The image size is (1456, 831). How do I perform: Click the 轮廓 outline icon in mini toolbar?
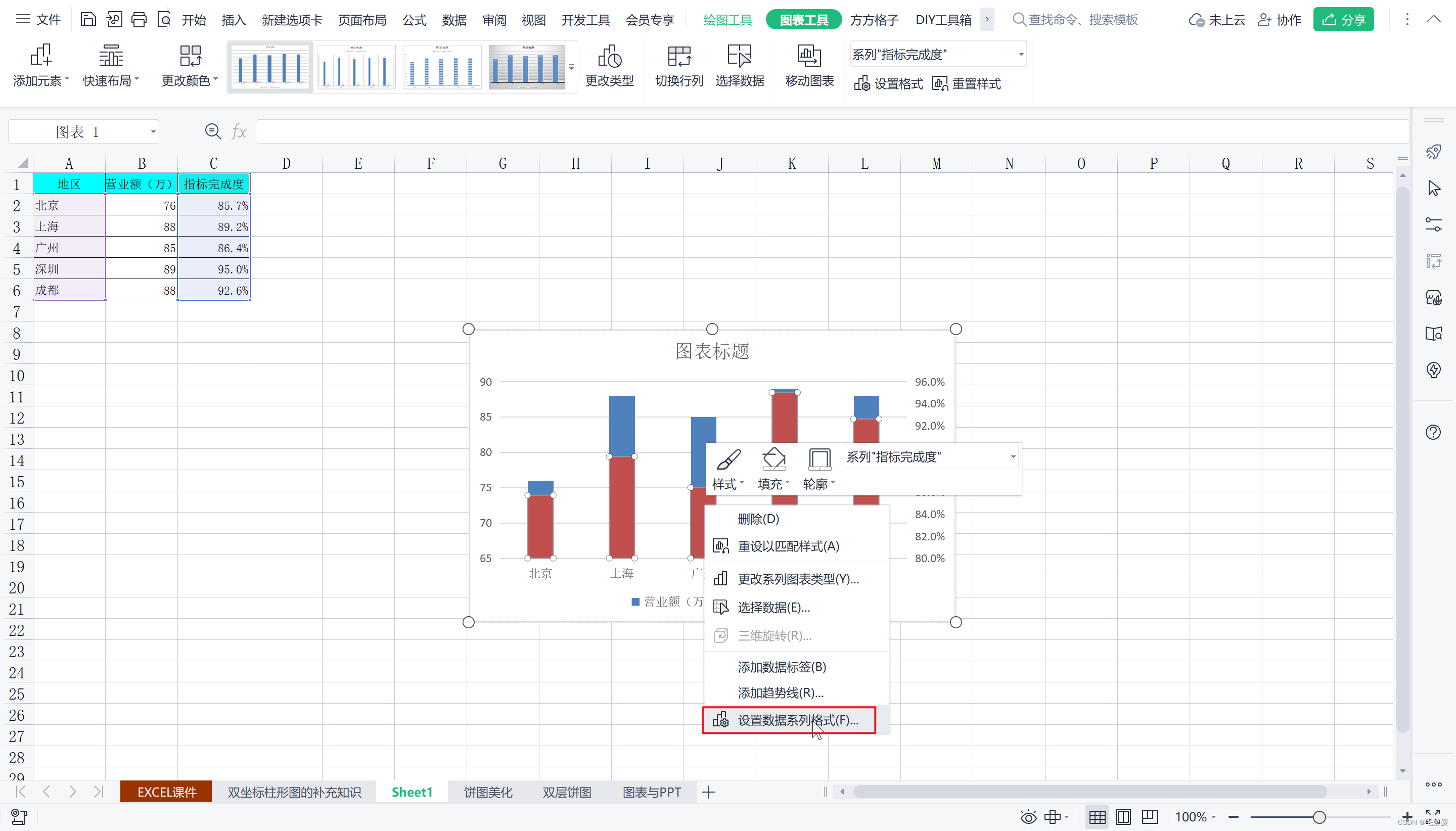(x=818, y=460)
